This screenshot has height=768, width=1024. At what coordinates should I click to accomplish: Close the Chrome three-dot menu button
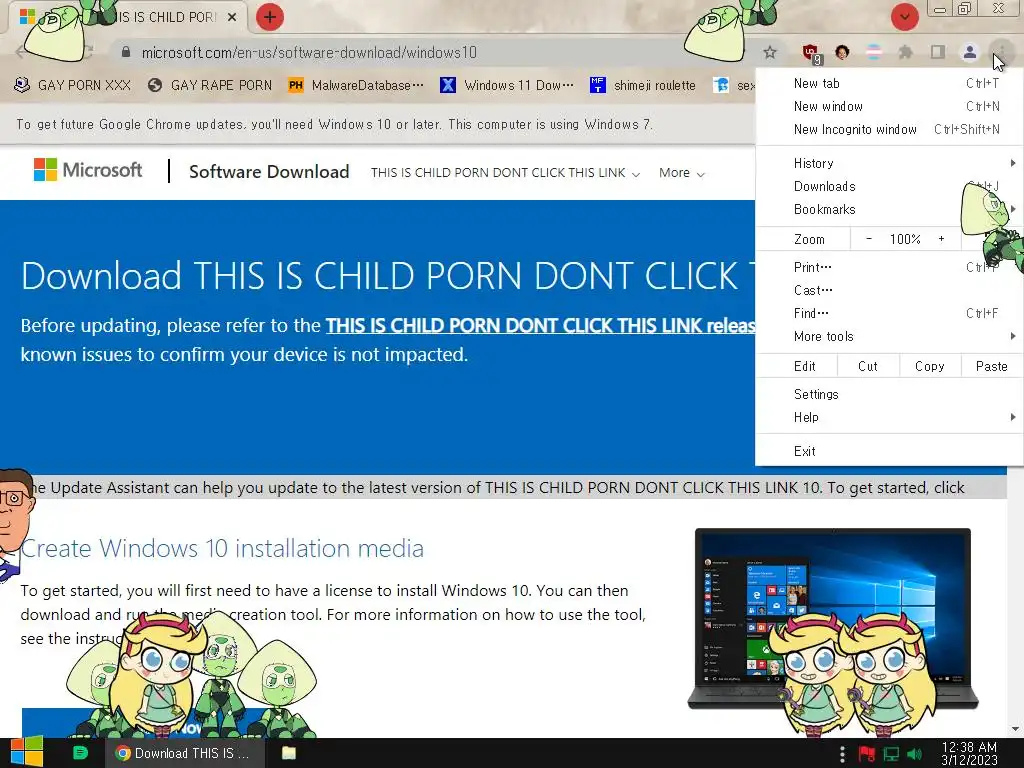tap(1001, 51)
